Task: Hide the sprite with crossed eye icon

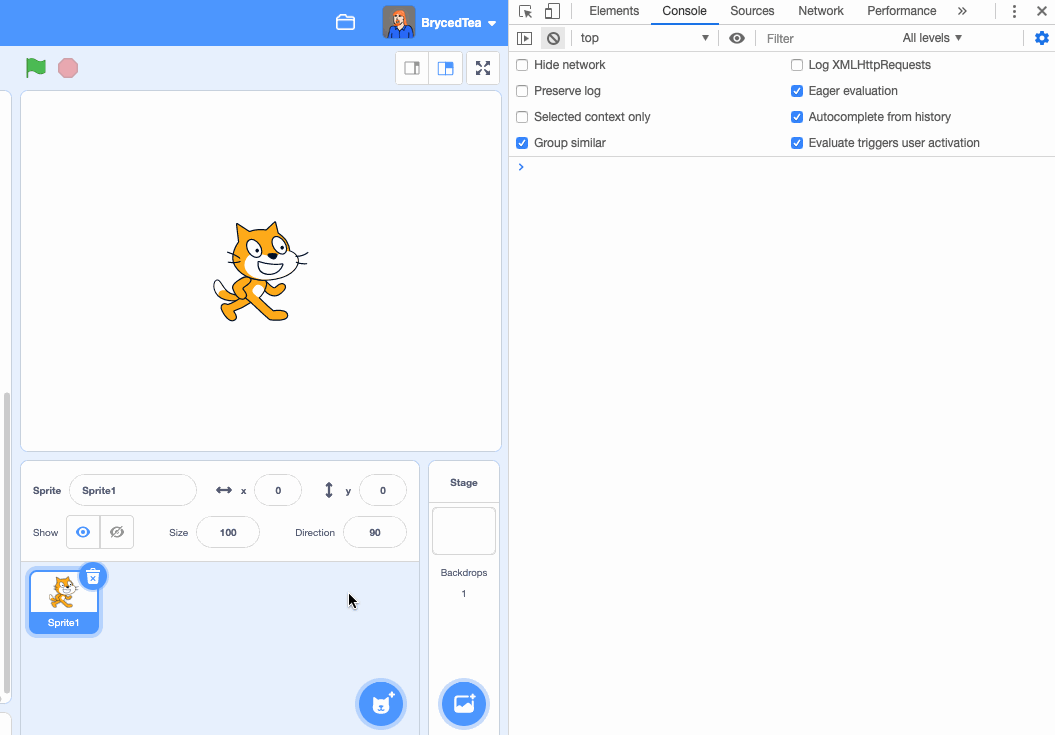Action: [x=116, y=532]
